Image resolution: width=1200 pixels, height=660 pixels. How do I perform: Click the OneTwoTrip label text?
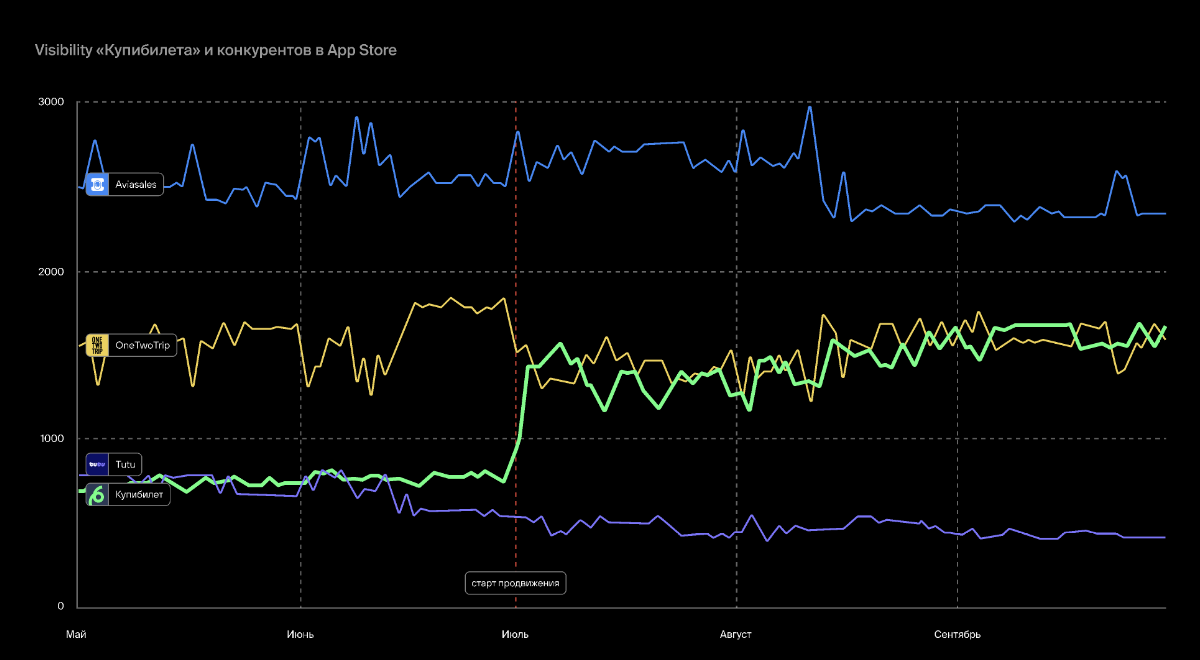click(x=143, y=345)
